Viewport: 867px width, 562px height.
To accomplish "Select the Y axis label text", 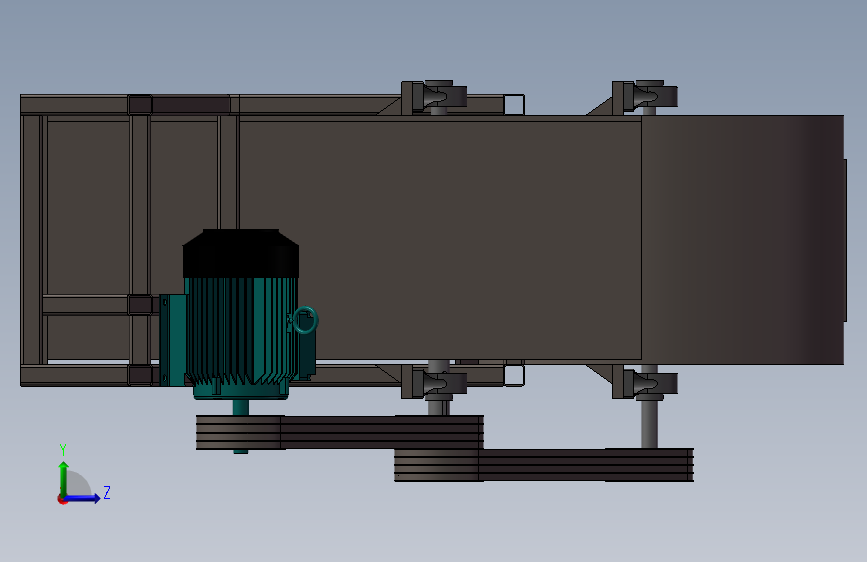I will click(x=63, y=450).
